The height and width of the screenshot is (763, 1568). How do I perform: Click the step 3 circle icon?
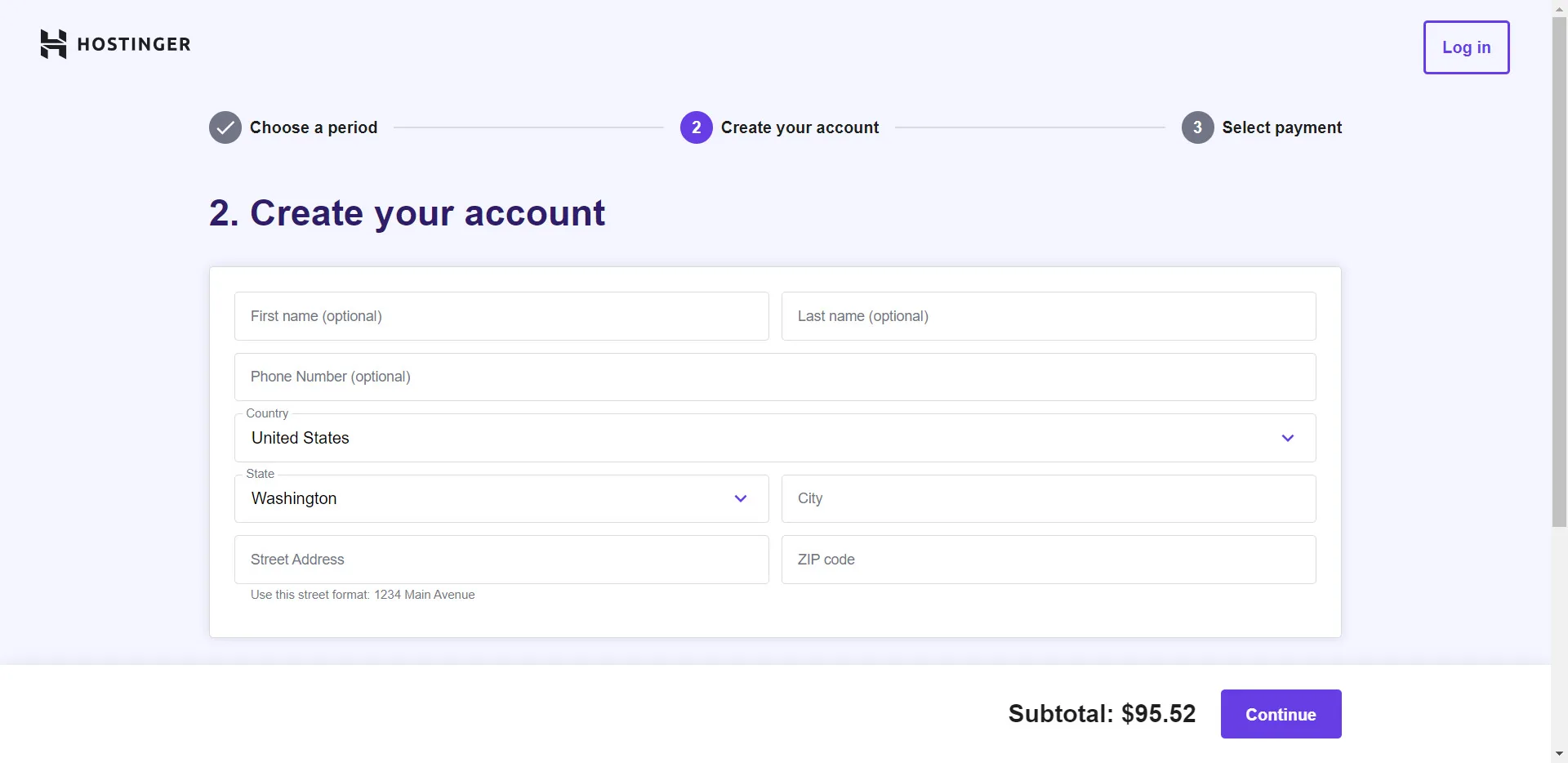point(1198,127)
